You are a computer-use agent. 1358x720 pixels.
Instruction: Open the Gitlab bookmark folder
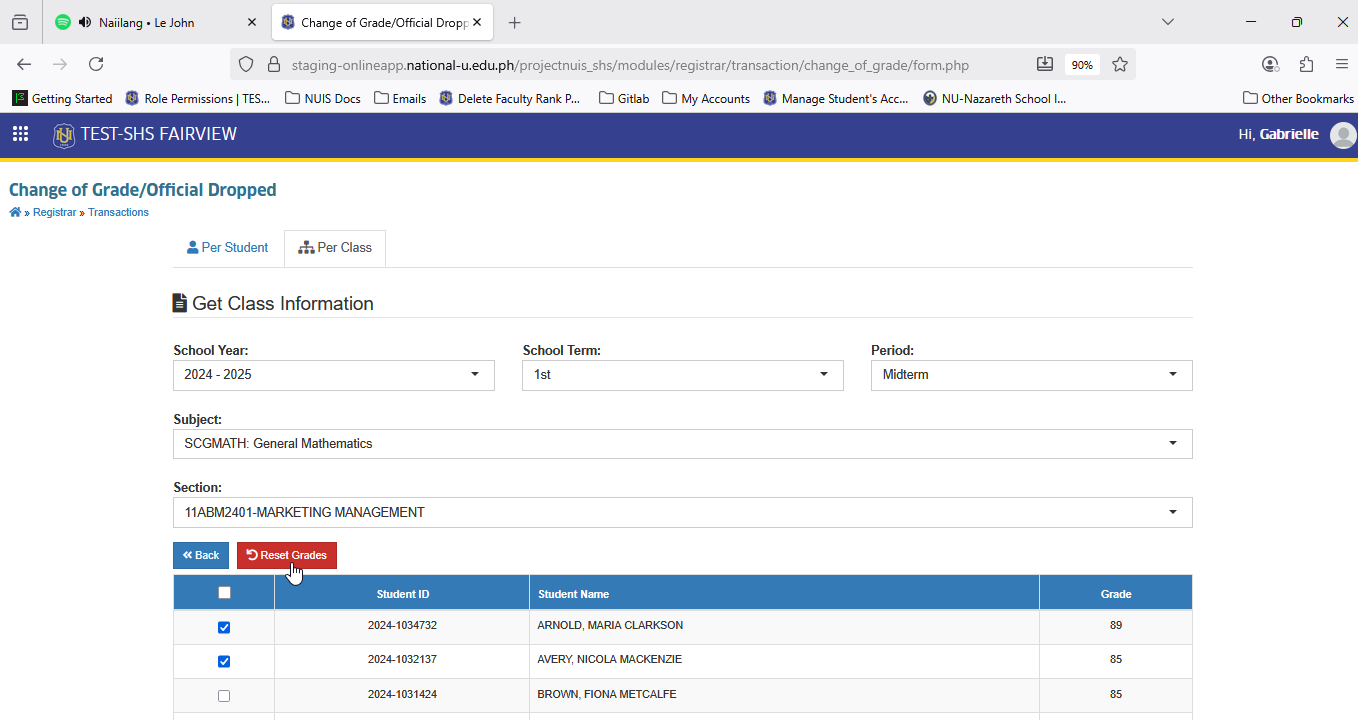tap(624, 98)
